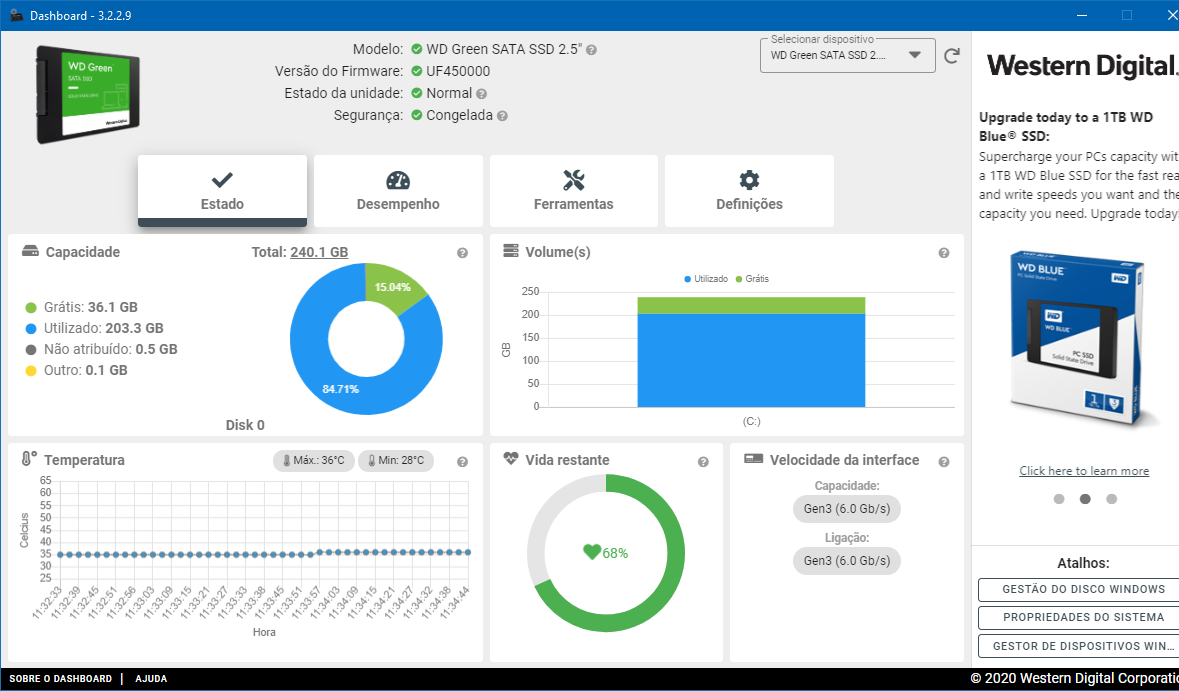Switch to the Estado tab
1179x691 pixels.
tap(223, 191)
